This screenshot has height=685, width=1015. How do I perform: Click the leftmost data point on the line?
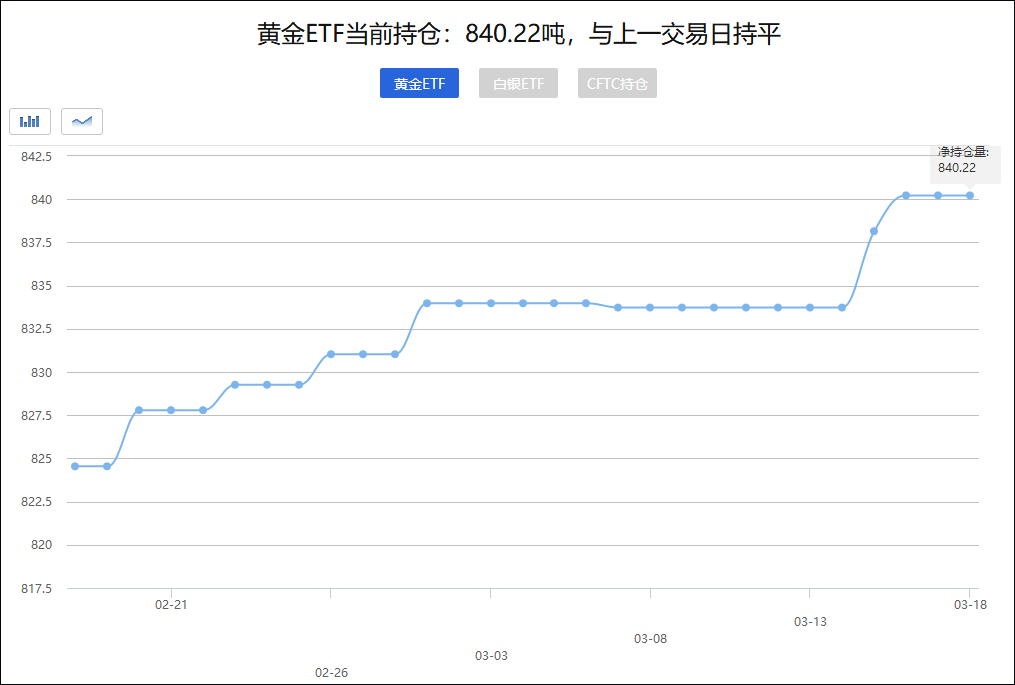[x=75, y=466]
